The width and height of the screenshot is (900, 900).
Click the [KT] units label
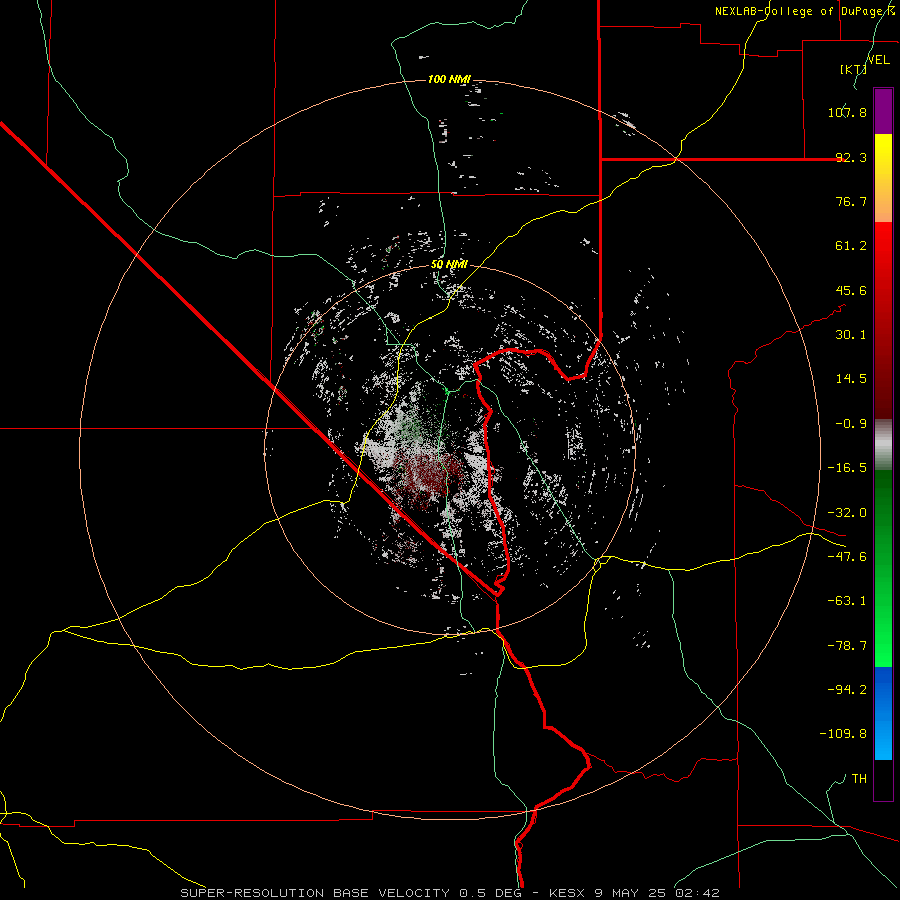pos(854,69)
